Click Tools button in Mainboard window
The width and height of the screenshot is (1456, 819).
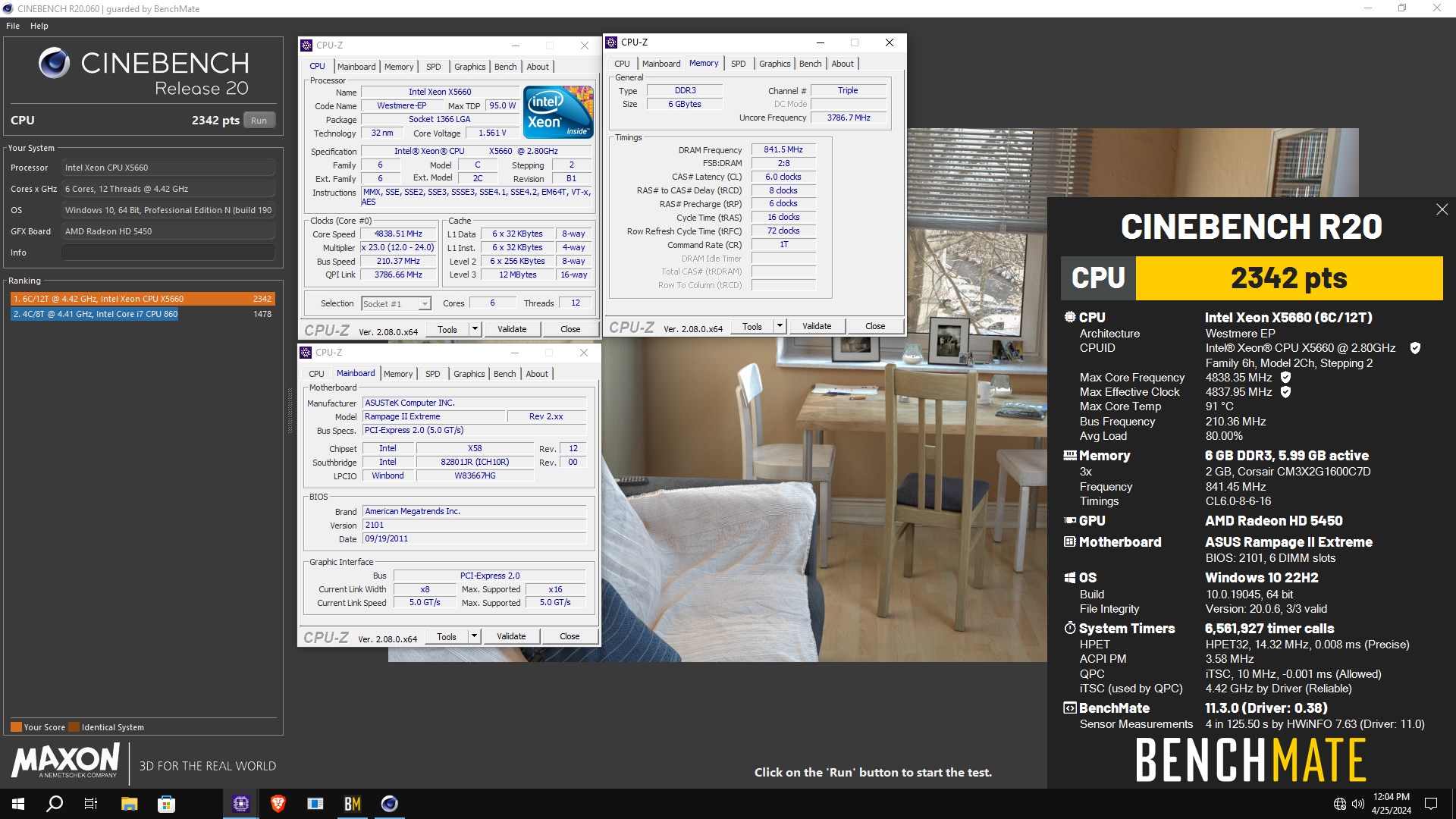[x=447, y=636]
